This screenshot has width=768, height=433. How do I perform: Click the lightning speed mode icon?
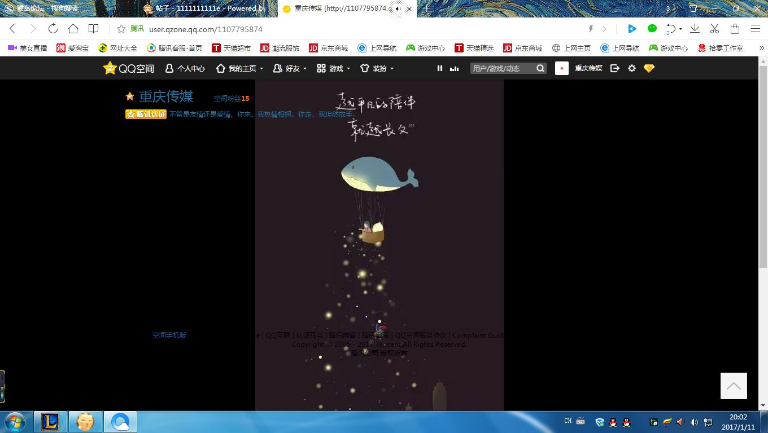coord(591,29)
